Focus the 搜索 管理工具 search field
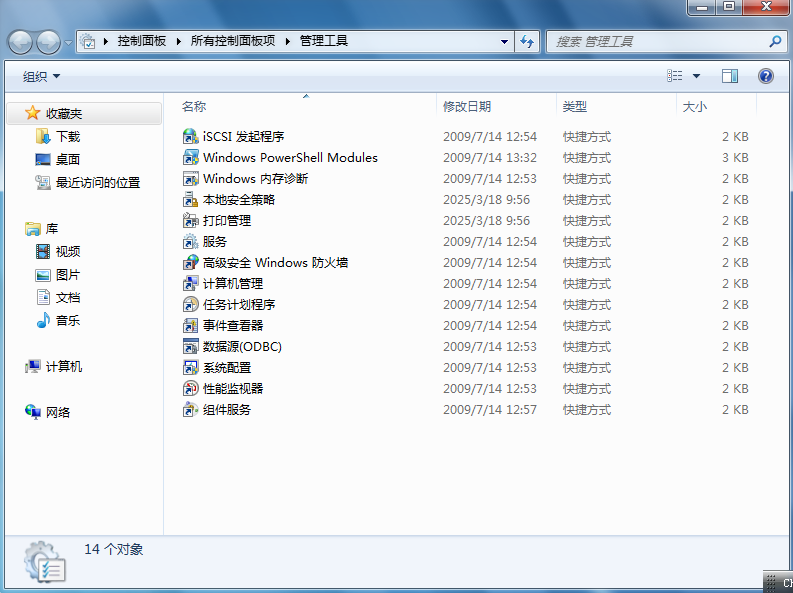793x593 pixels. (657, 41)
